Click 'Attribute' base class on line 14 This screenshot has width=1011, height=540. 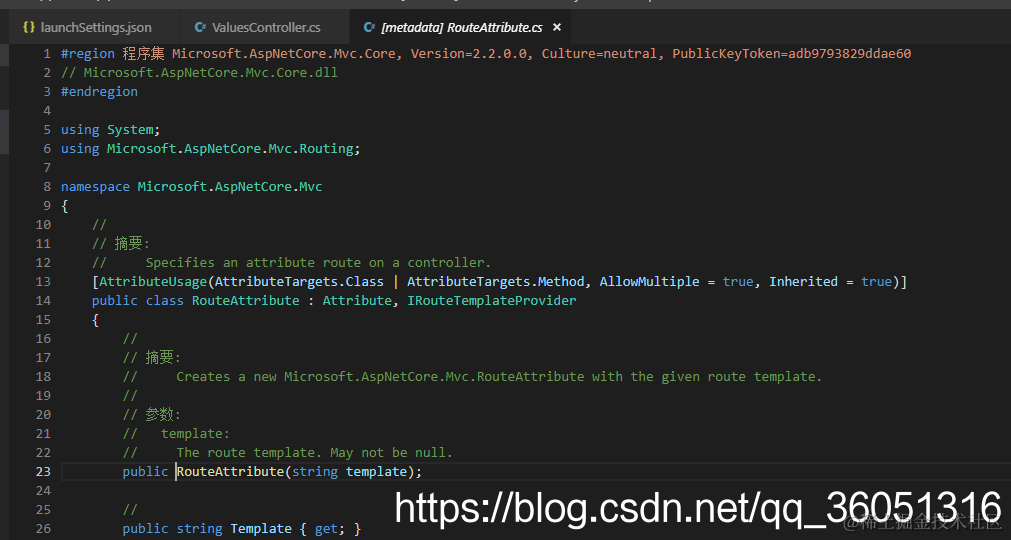[x=357, y=300]
